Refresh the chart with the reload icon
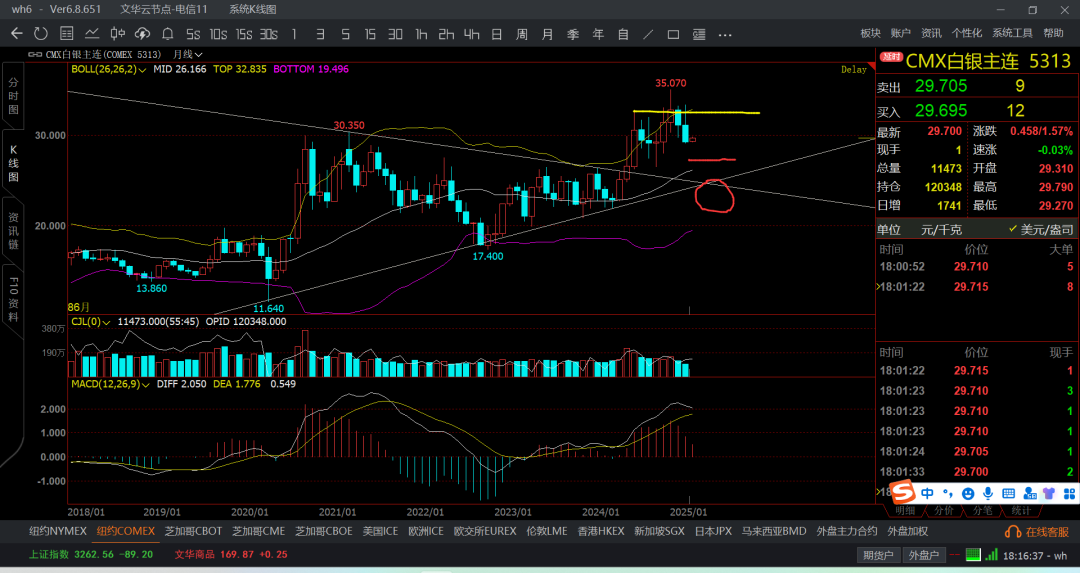The height and width of the screenshot is (573, 1080). (41, 34)
